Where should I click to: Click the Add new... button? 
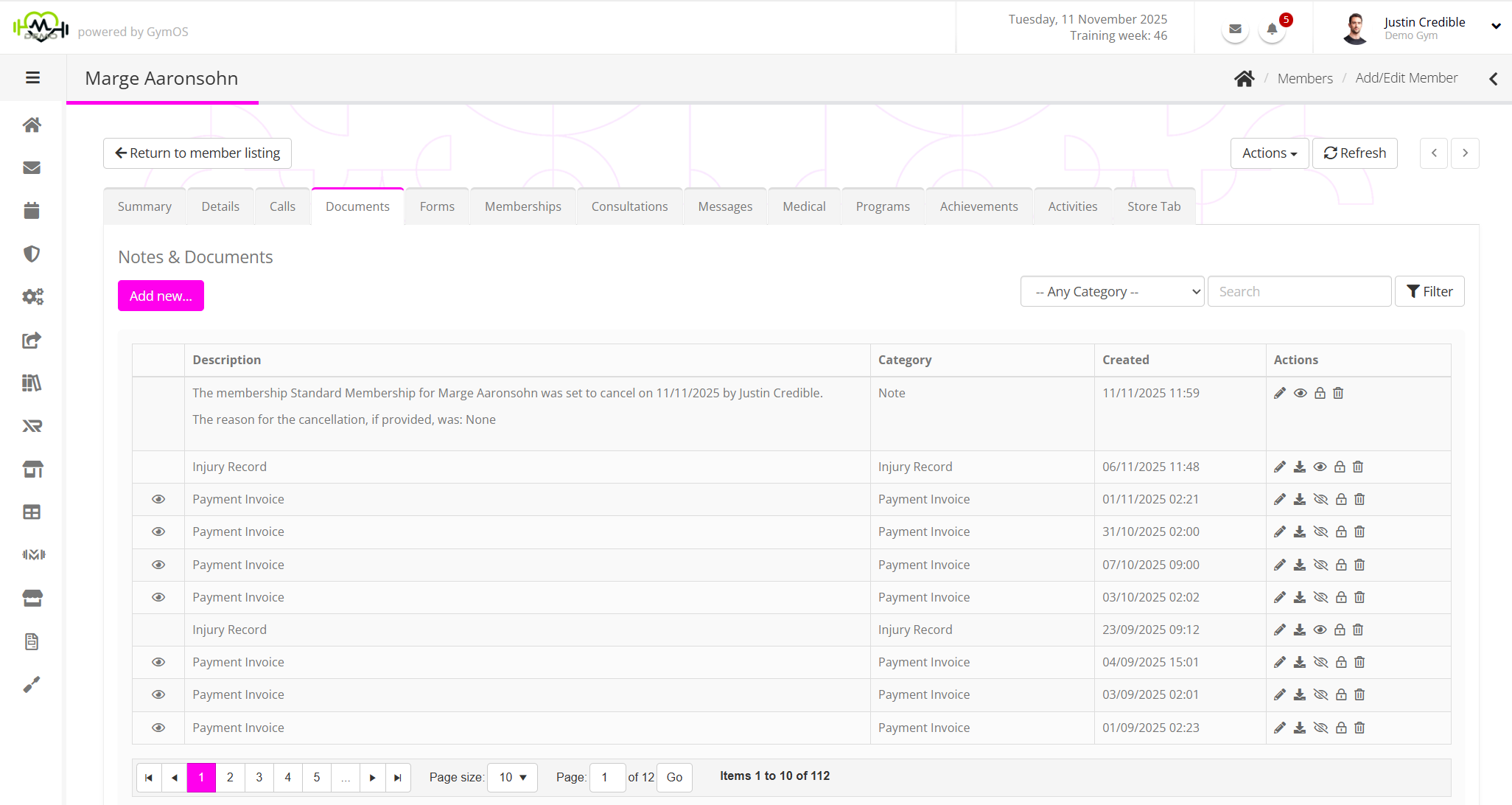click(161, 296)
